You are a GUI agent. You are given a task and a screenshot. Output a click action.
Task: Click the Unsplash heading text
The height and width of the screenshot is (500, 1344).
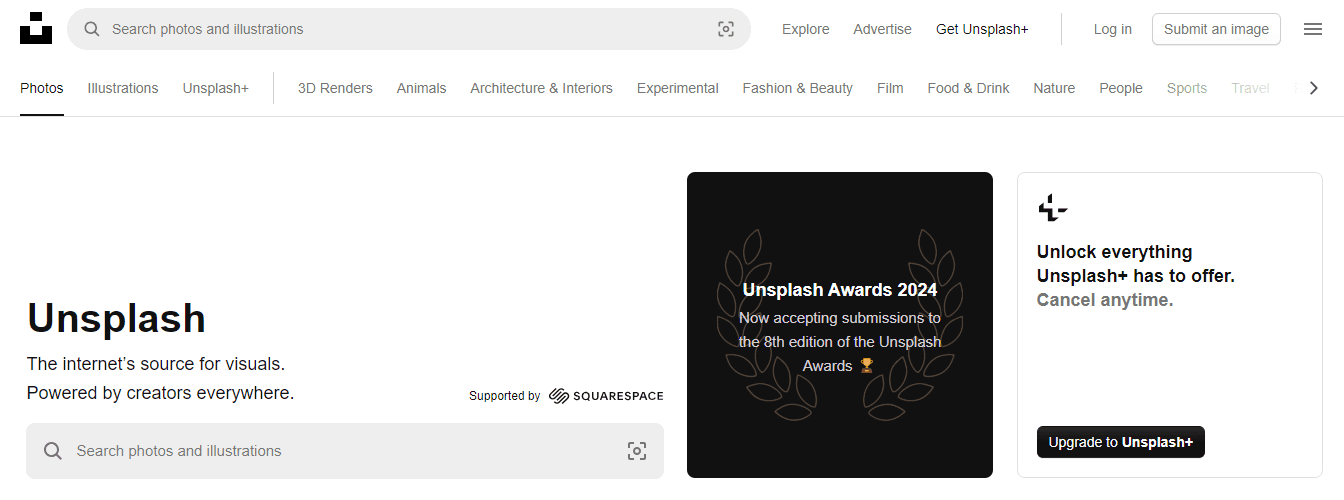(x=116, y=319)
